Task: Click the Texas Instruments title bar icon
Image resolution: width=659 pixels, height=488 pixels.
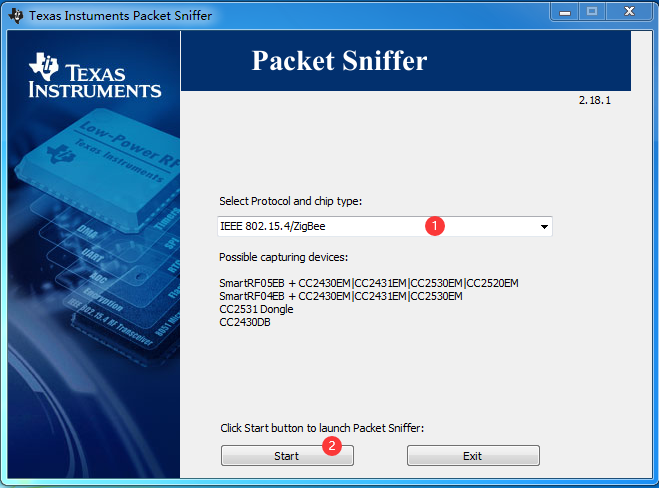Action: coord(16,16)
